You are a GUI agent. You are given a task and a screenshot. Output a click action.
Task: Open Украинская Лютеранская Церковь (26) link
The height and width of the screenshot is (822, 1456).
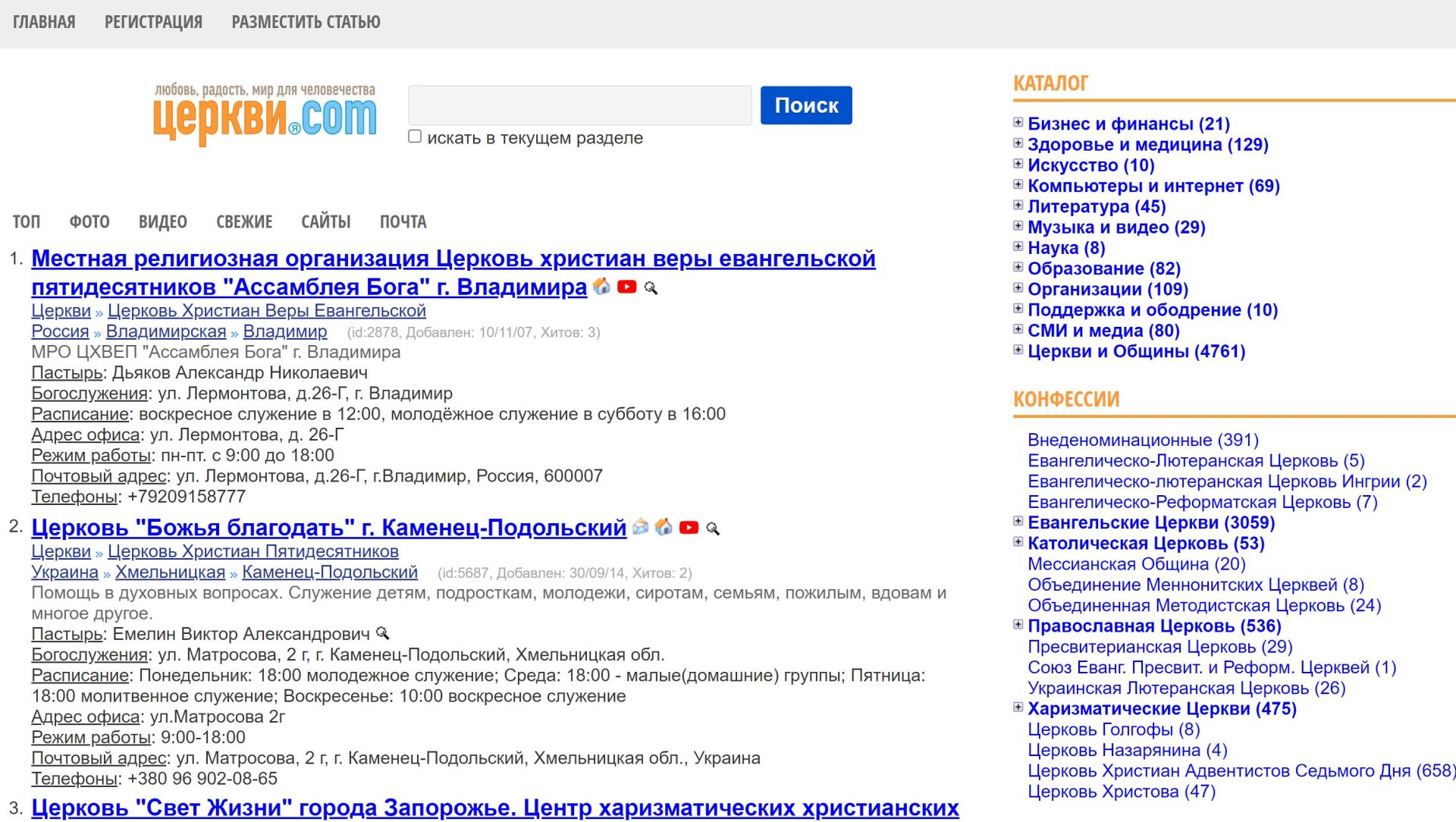1187,688
